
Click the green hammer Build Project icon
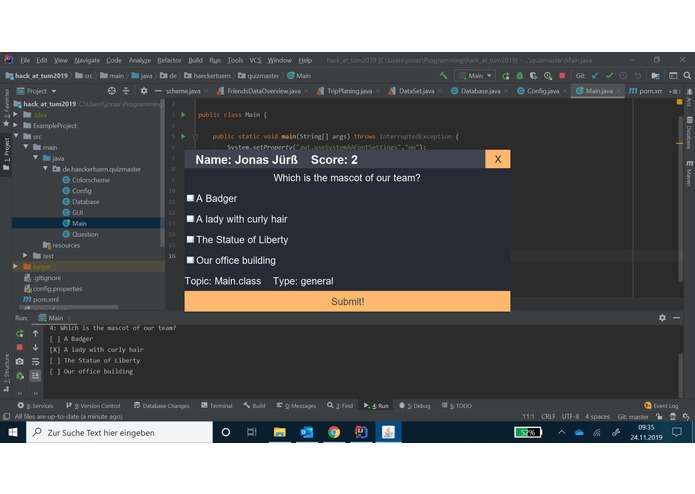click(x=443, y=76)
